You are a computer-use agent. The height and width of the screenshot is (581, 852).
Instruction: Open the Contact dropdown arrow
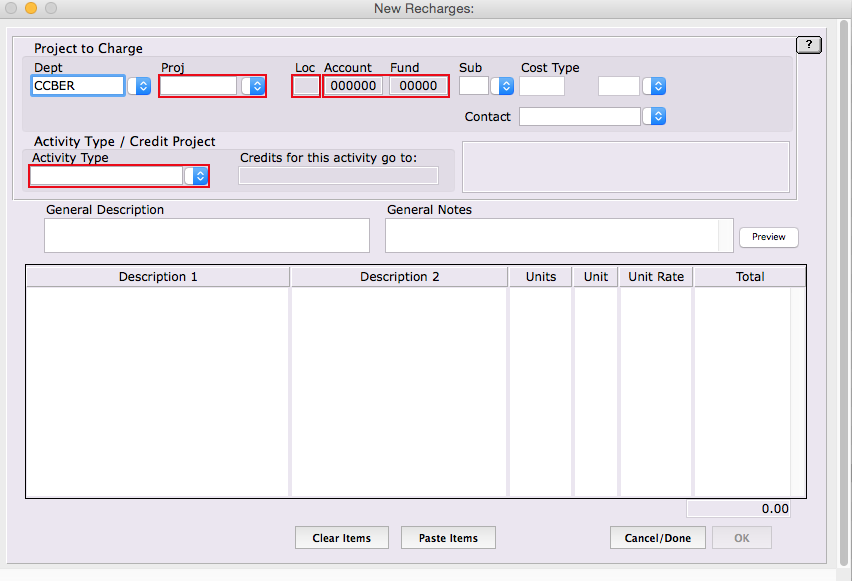point(657,117)
